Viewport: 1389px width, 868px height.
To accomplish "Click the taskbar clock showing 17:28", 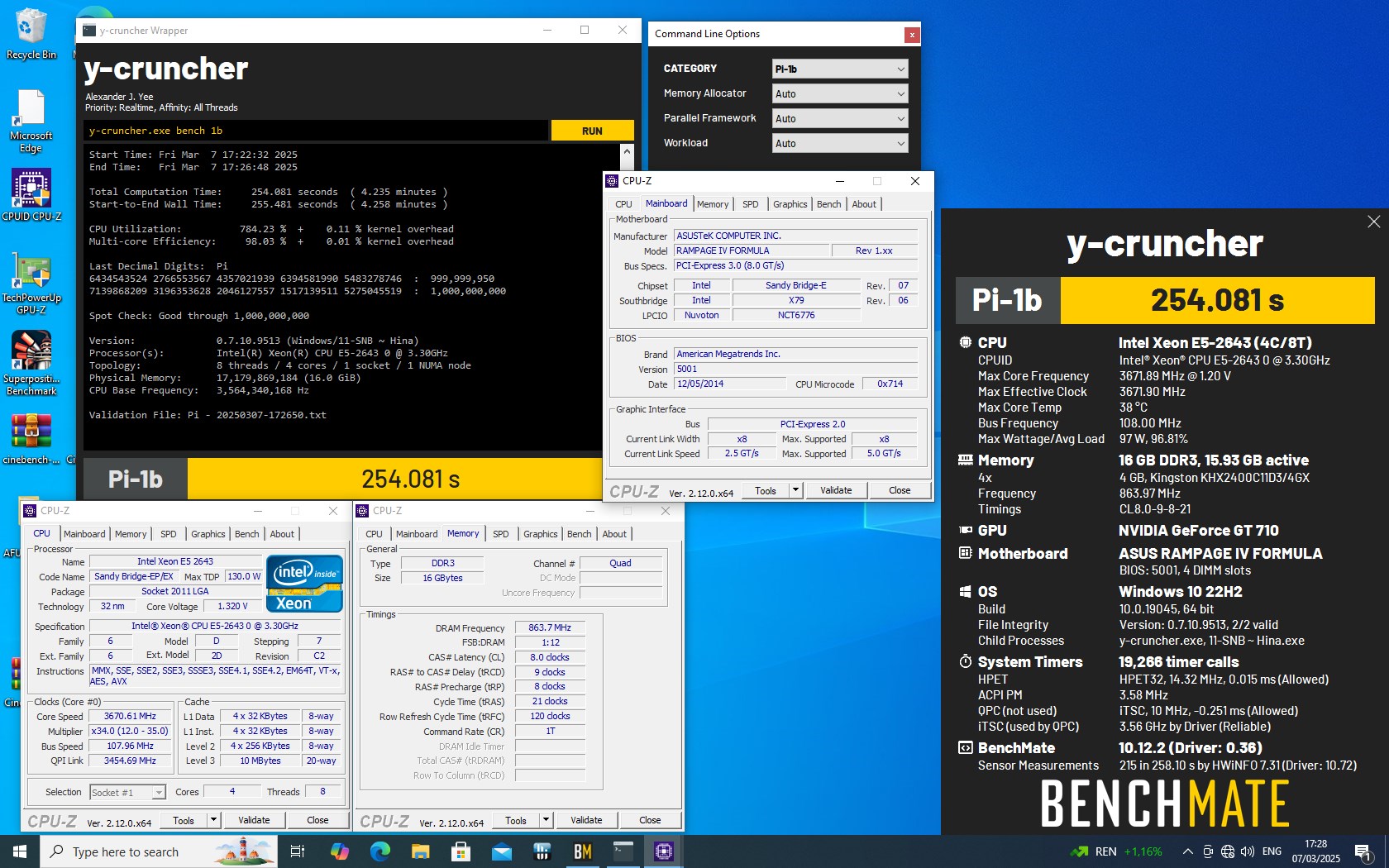I will (x=1316, y=851).
